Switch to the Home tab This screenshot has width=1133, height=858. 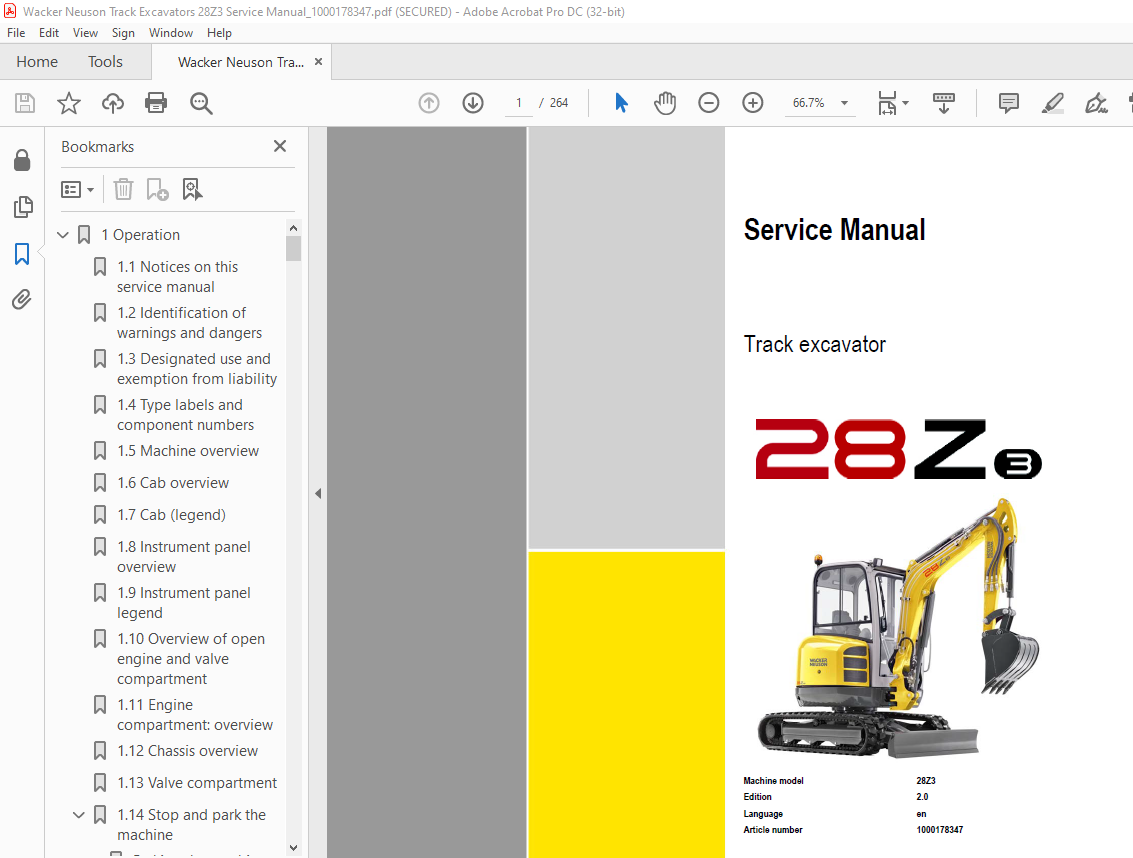click(x=37, y=62)
